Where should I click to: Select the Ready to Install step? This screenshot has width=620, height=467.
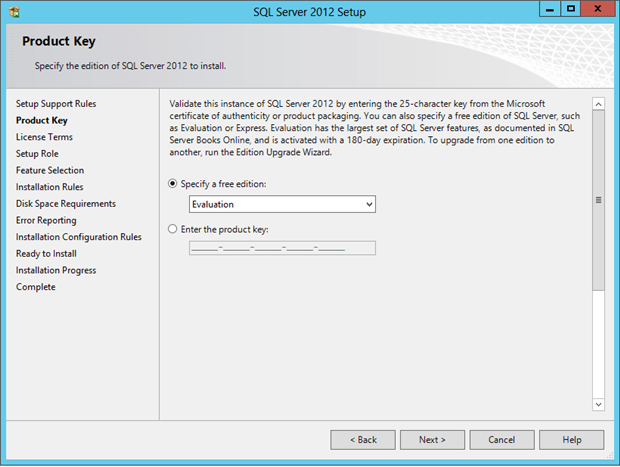pos(46,253)
